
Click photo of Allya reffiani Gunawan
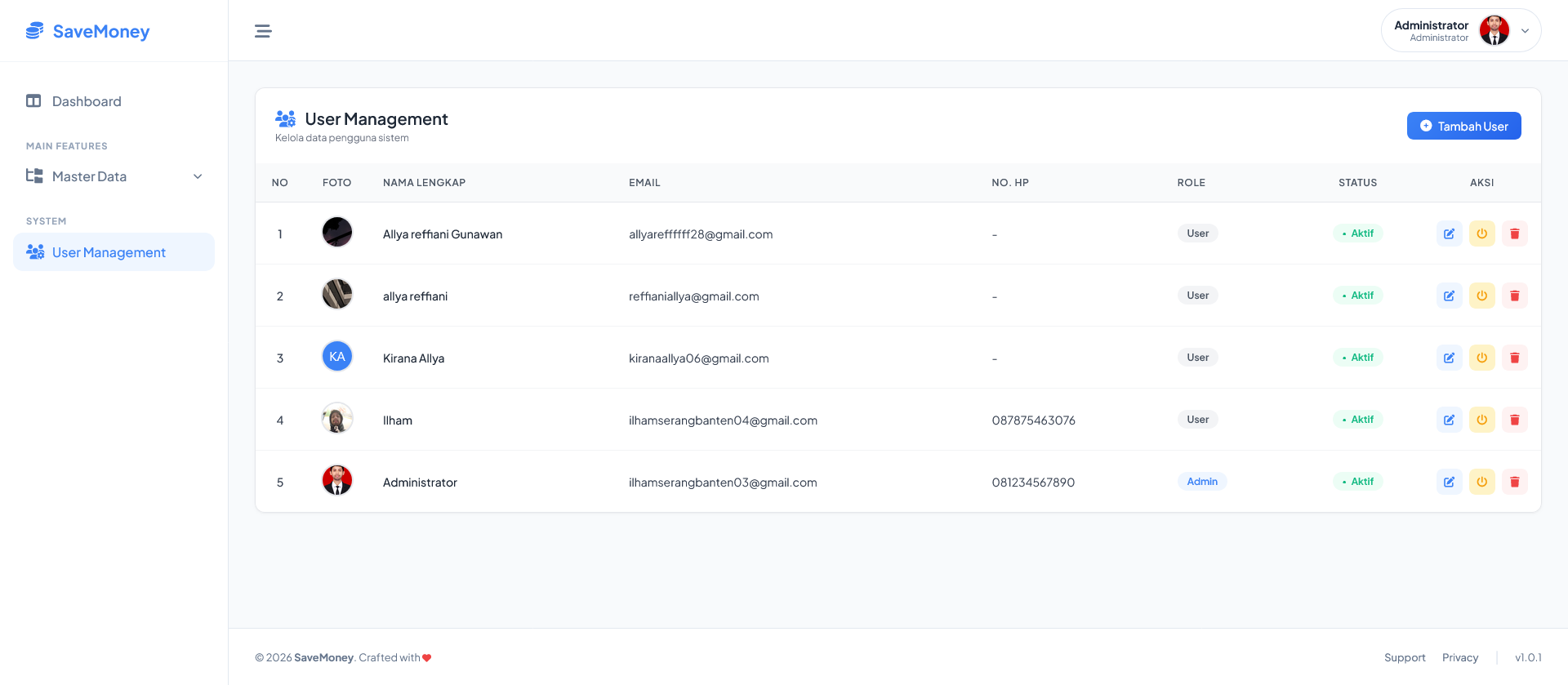(x=337, y=232)
